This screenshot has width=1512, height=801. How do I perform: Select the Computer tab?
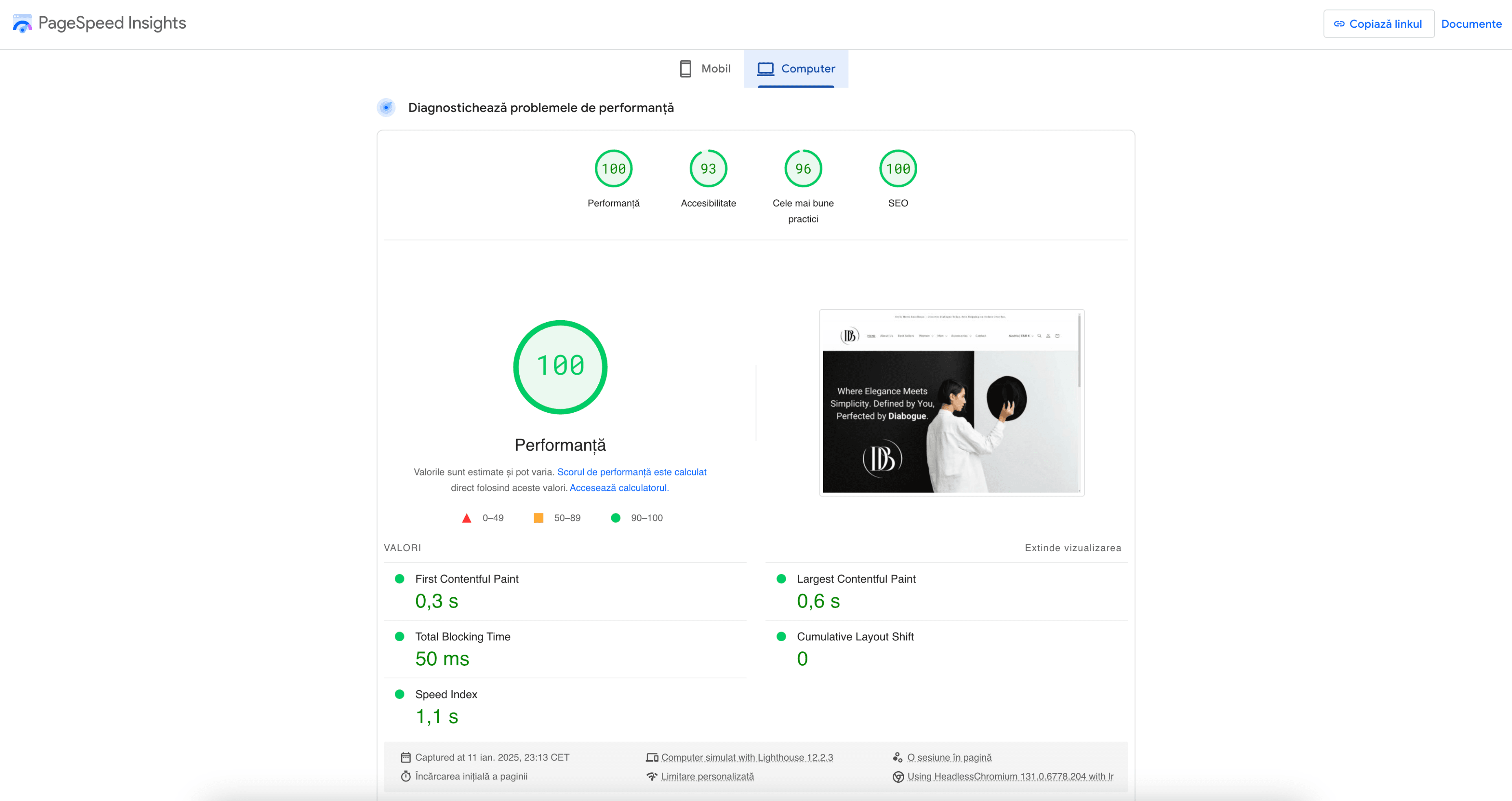[796, 69]
